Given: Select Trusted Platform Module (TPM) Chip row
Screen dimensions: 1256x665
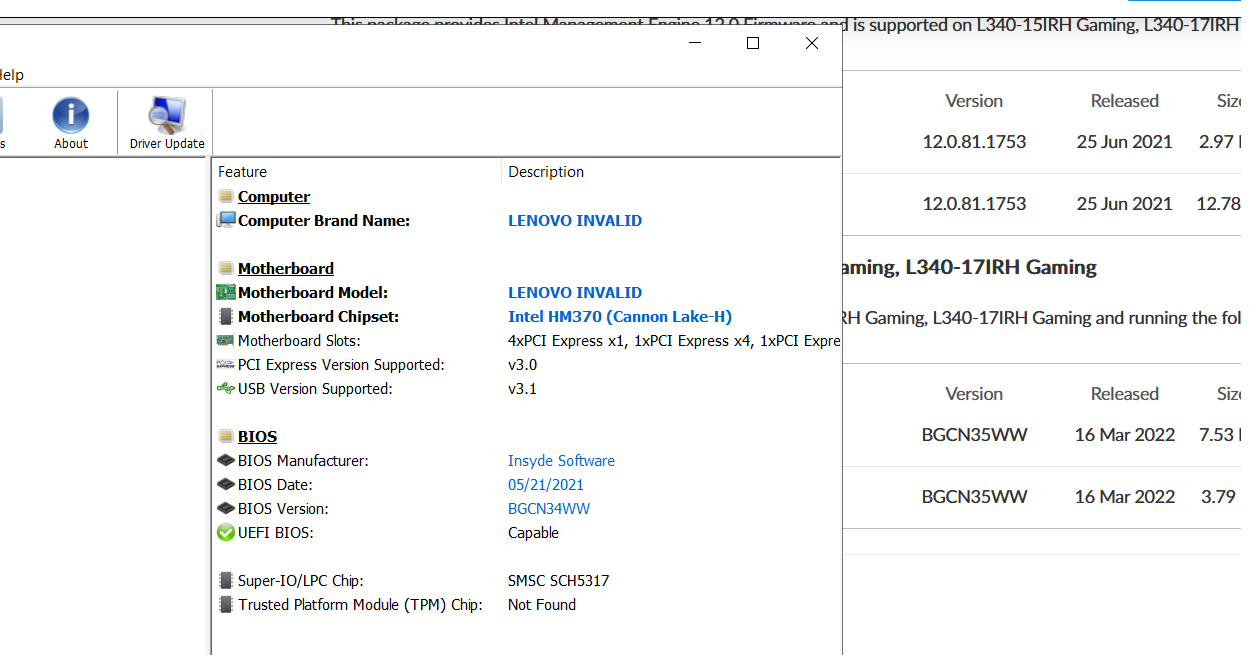Looking at the screenshot, I should pyautogui.click(x=360, y=605).
